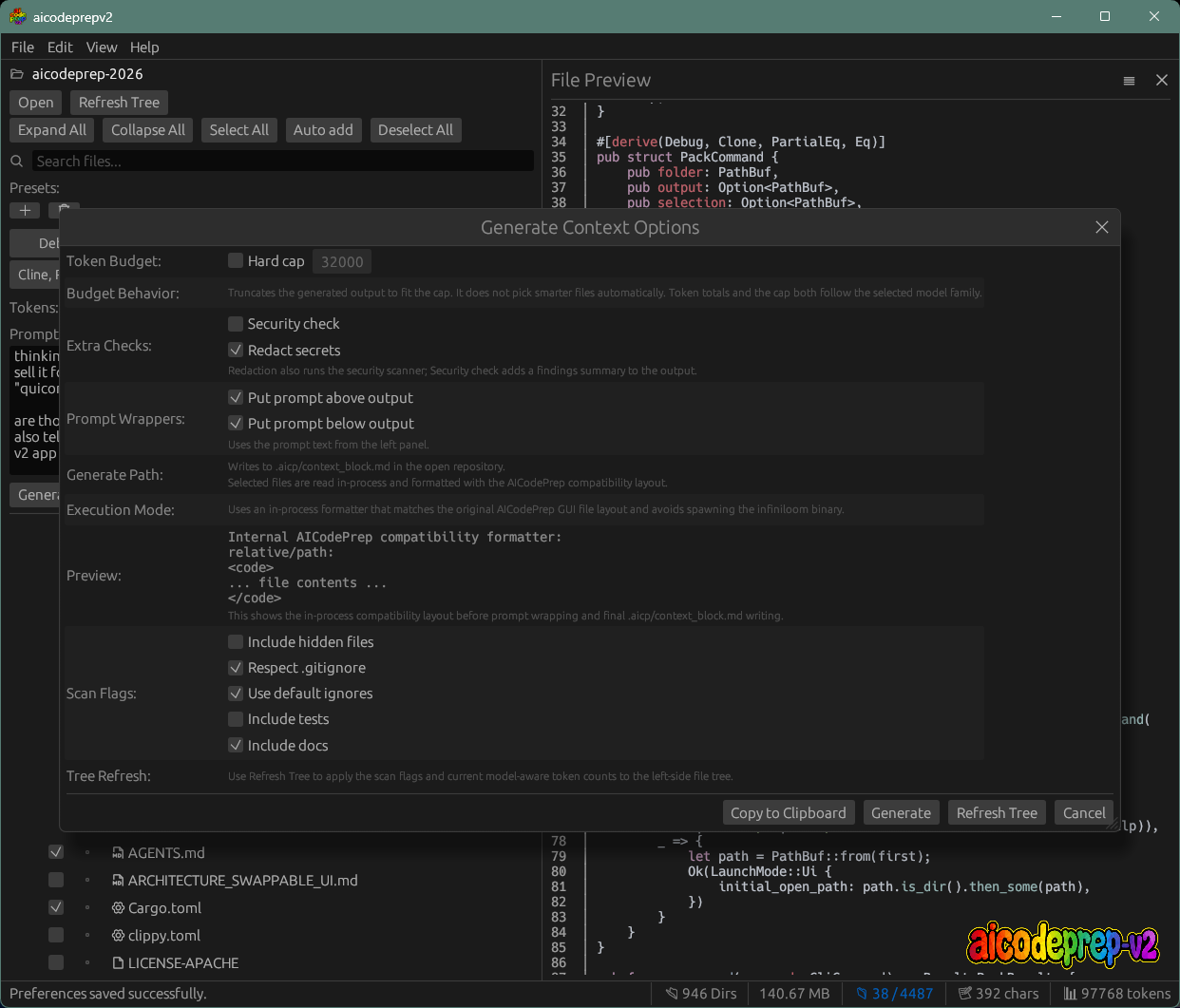Viewport: 1180px width, 1008px height.
Task: Click the Generate button in dialog
Action: point(901,813)
